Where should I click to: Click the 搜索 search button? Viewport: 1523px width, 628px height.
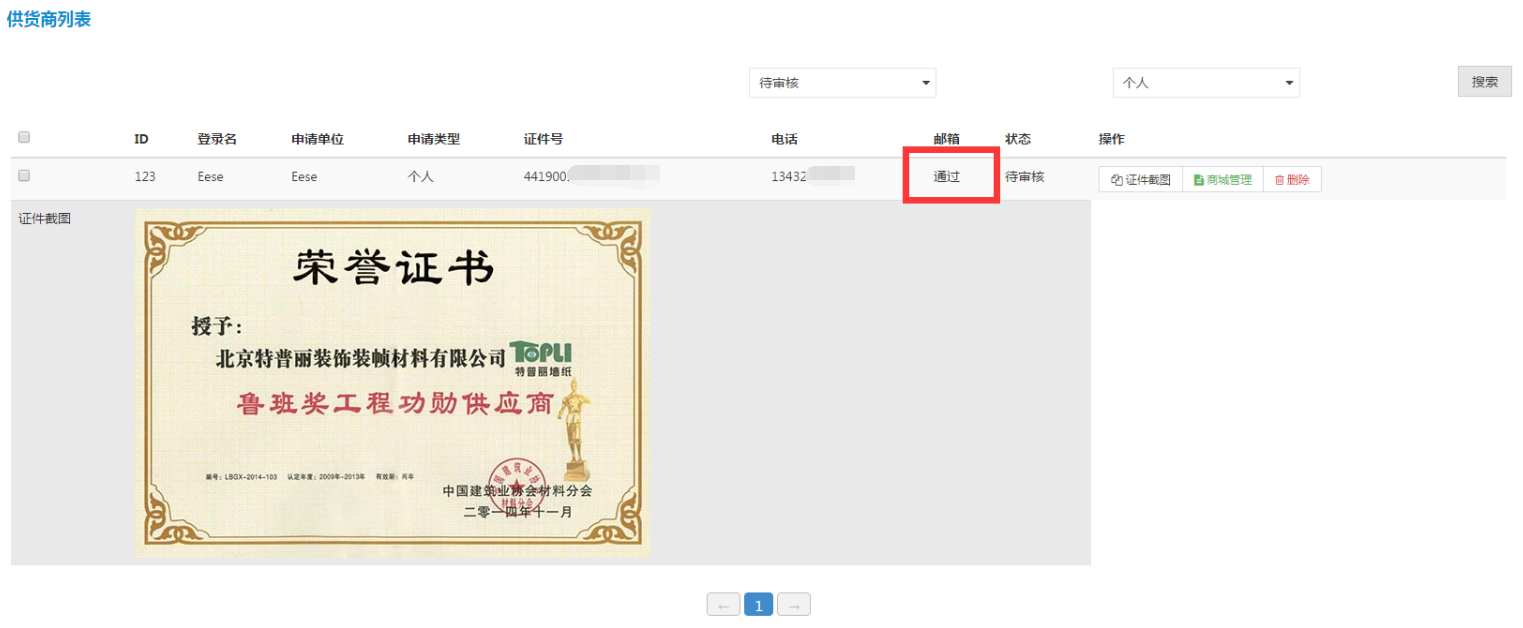point(1484,82)
